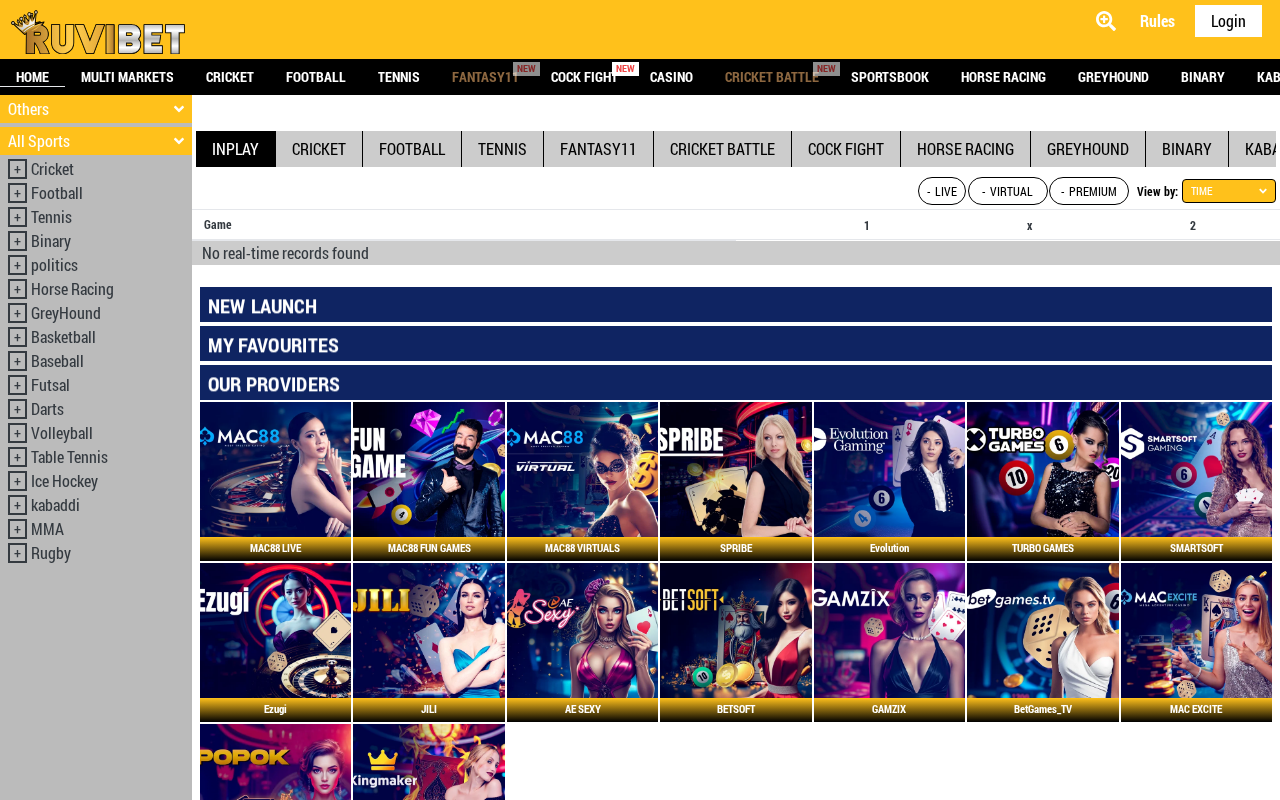Viewport: 1280px width, 800px height.
Task: Open the zoom magnifier icon in header
Action: 1106,21
